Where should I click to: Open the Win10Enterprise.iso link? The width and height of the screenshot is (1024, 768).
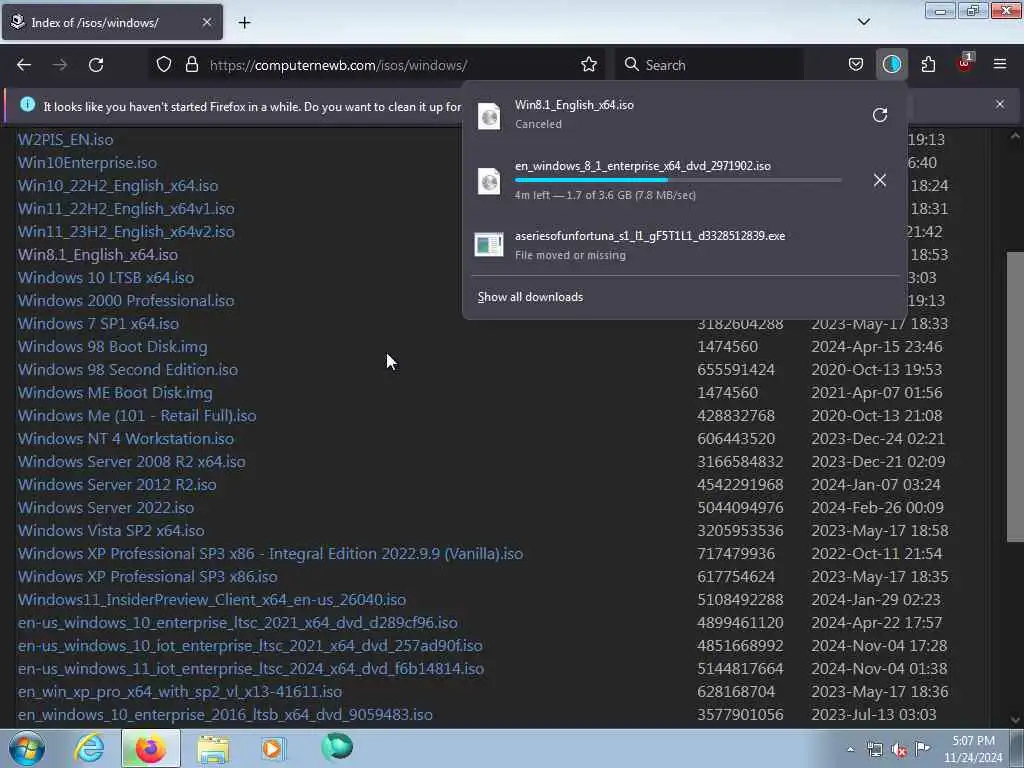(87, 163)
